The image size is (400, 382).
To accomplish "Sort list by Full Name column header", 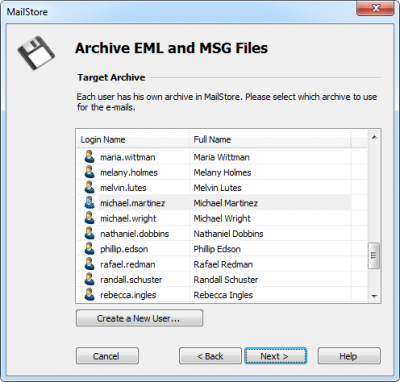I will (x=270, y=139).
